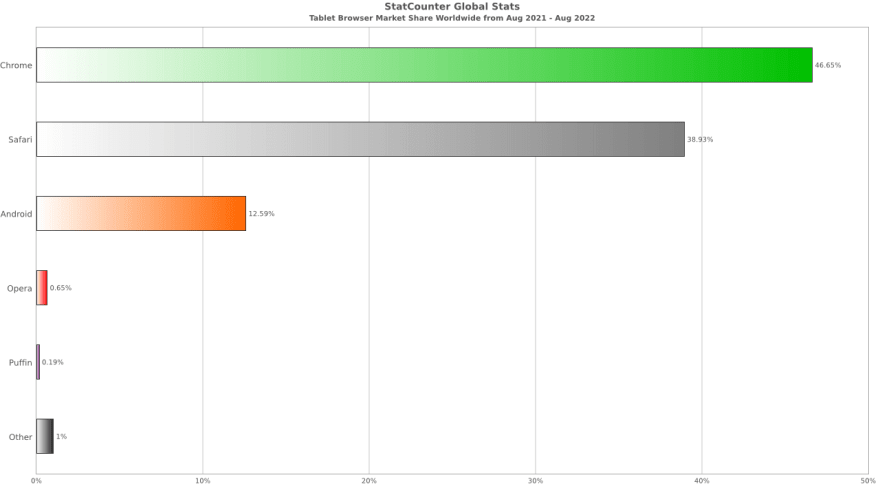Click the 30% x-axis tick label

point(535,481)
